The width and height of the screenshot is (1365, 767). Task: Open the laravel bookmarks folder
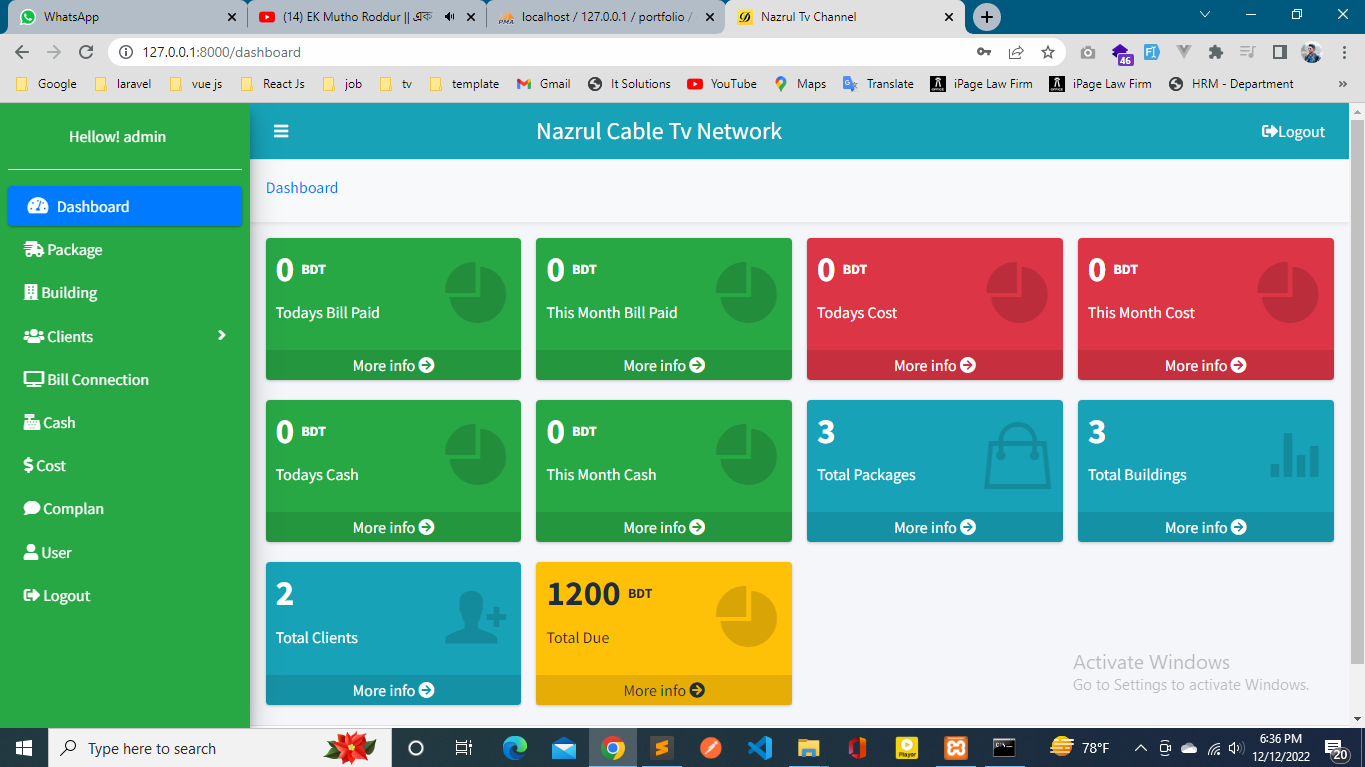point(123,84)
